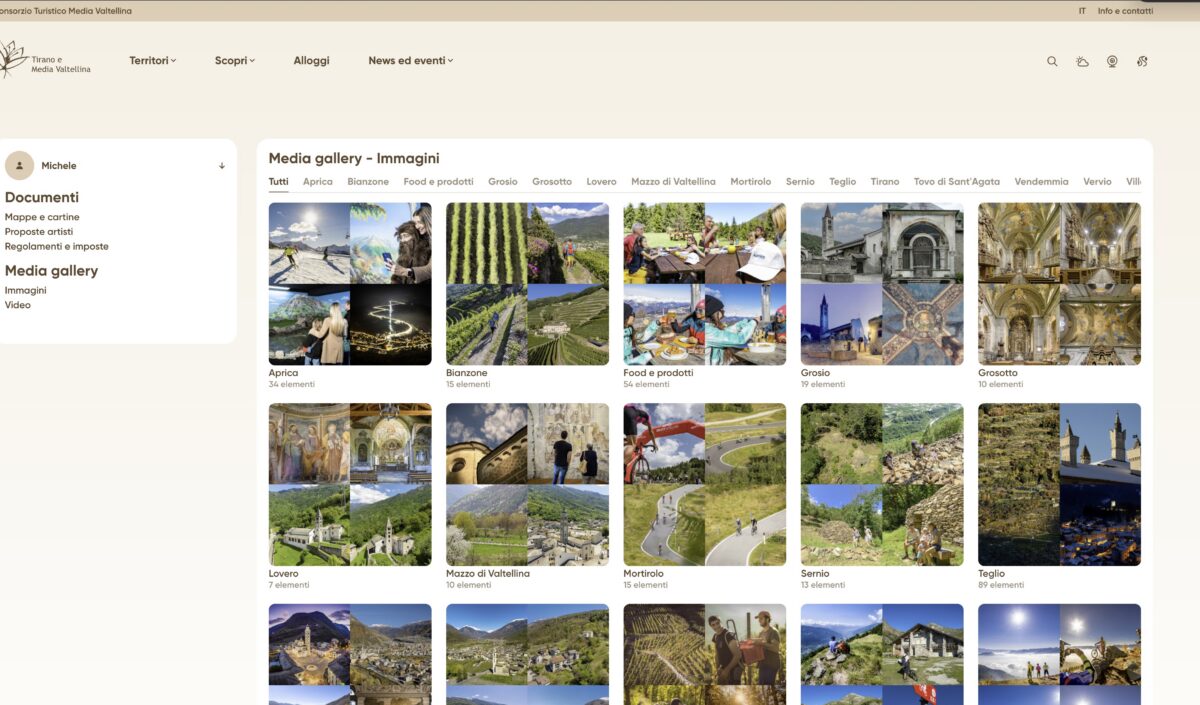Image resolution: width=1200 pixels, height=705 pixels.
Task: Open the Alloggi menu item
Action: 311,61
